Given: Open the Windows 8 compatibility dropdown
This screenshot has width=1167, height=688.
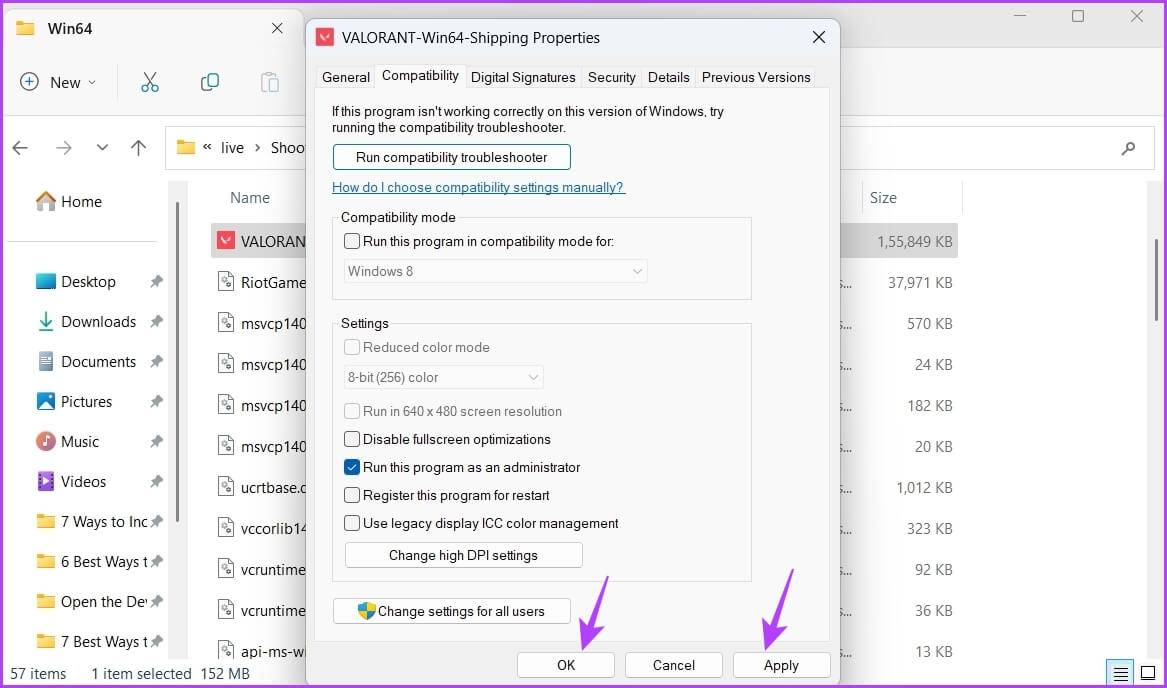Looking at the screenshot, I should point(496,271).
